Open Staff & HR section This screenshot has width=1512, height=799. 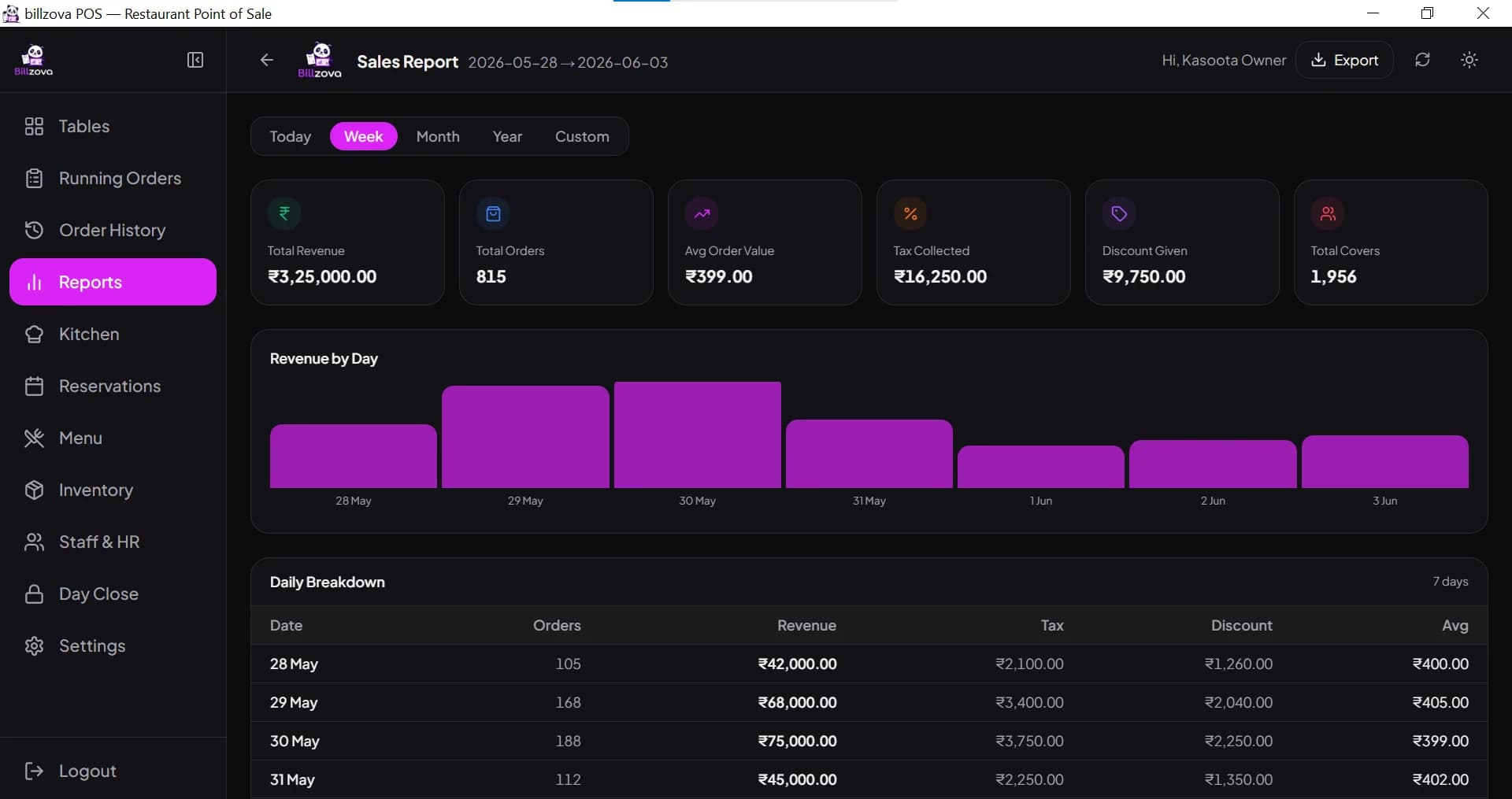[113, 542]
